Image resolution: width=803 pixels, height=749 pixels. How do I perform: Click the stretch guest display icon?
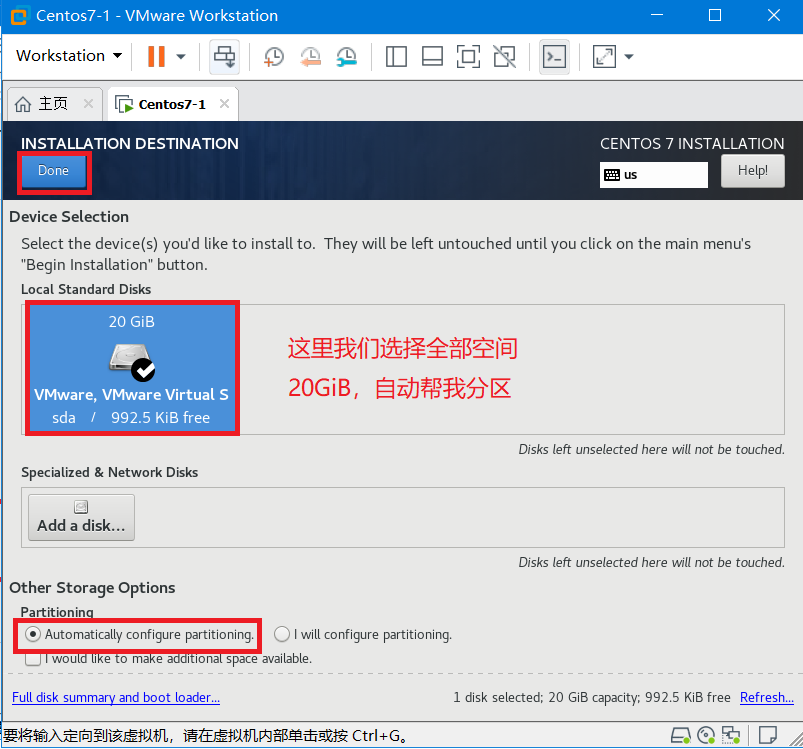click(x=604, y=56)
